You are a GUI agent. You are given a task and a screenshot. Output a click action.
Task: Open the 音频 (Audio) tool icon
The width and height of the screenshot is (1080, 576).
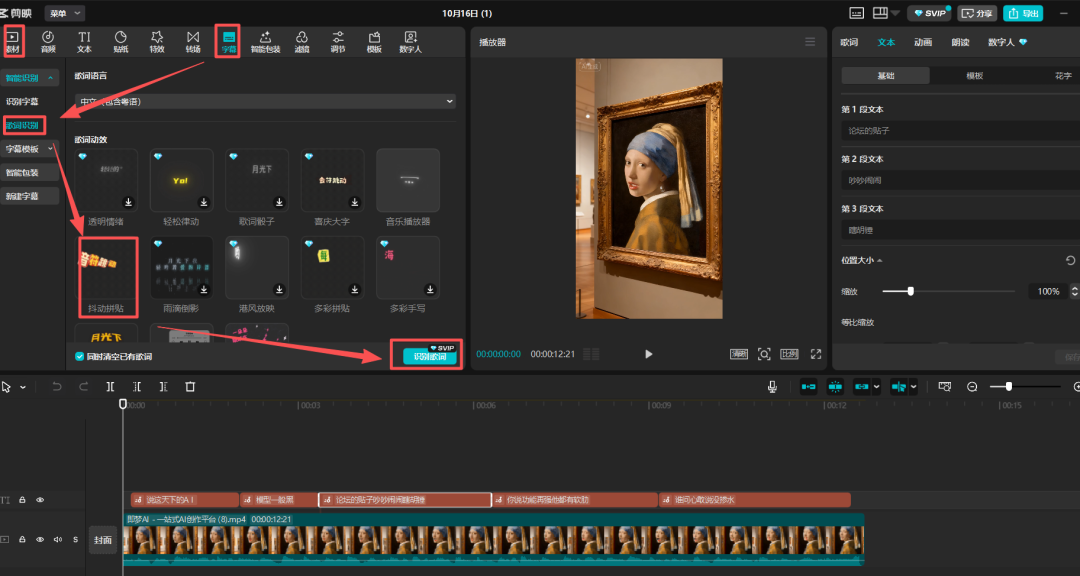point(48,41)
